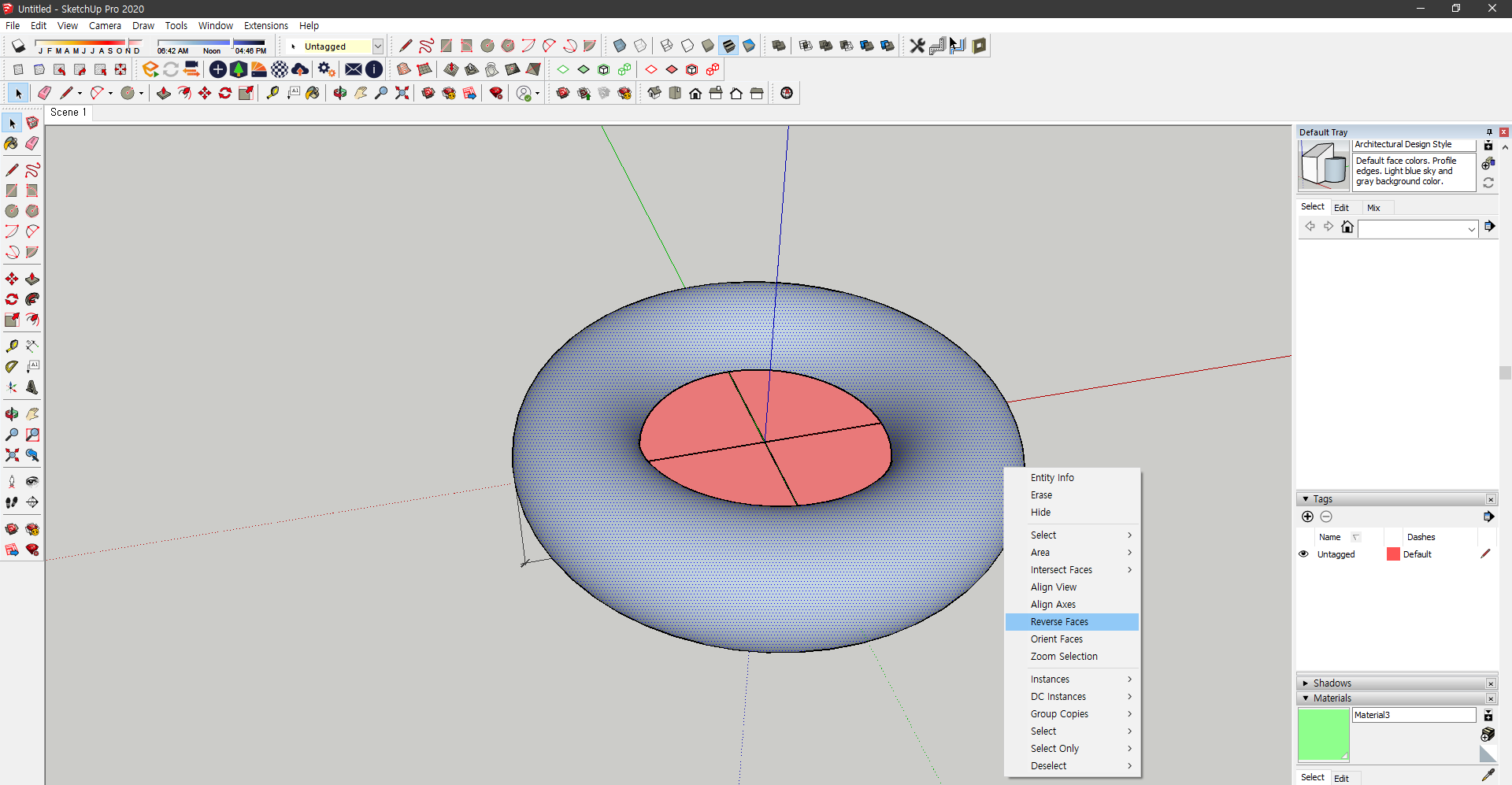Click the shadow time-of-day slider
1512x785 pixels.
tap(213, 43)
